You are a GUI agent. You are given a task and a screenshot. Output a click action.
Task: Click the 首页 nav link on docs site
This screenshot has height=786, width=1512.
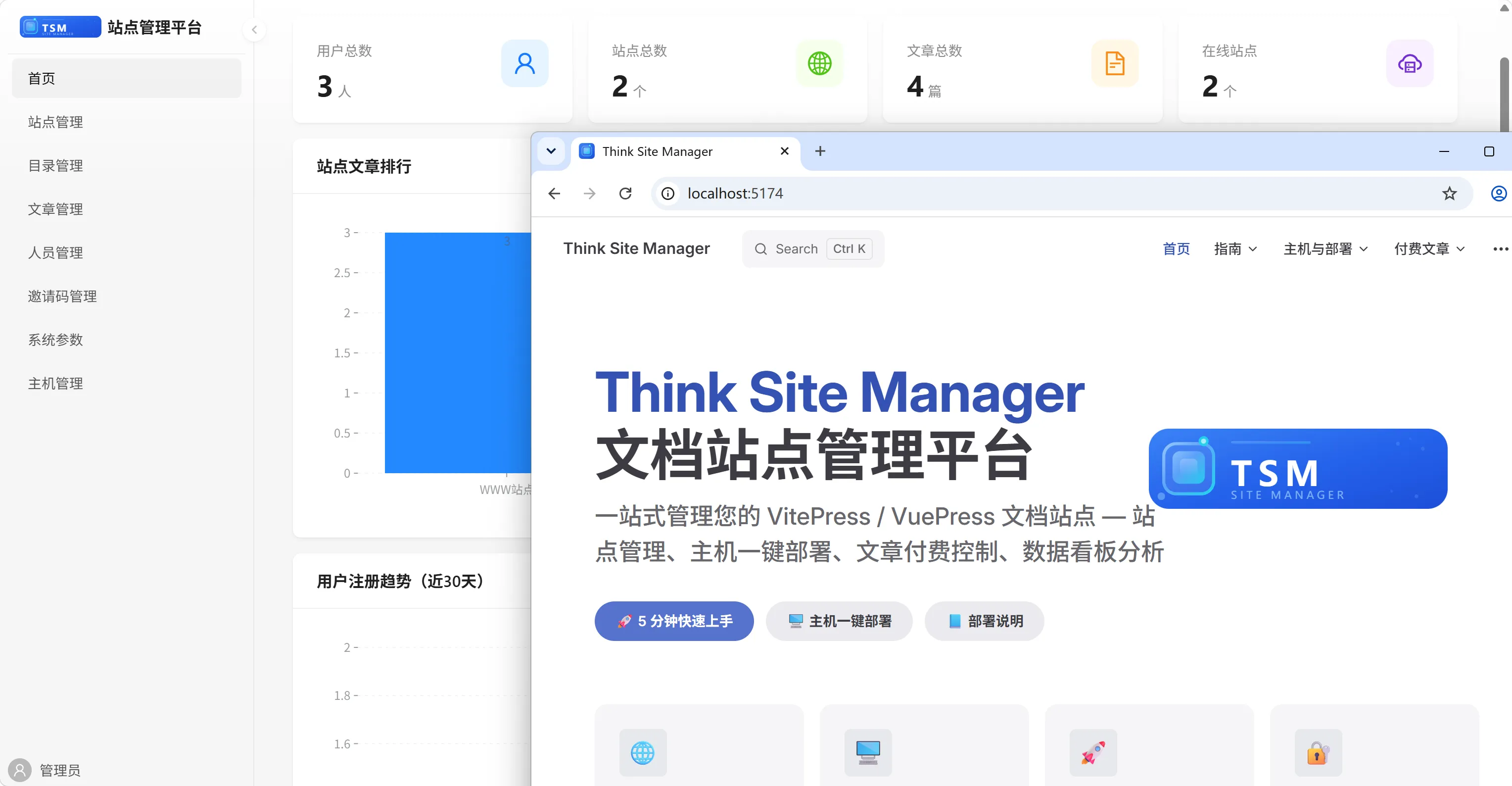pyautogui.click(x=1176, y=249)
